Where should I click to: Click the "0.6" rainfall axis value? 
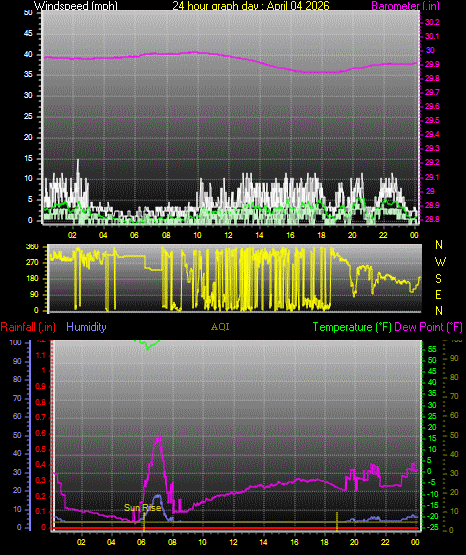(x=41, y=433)
